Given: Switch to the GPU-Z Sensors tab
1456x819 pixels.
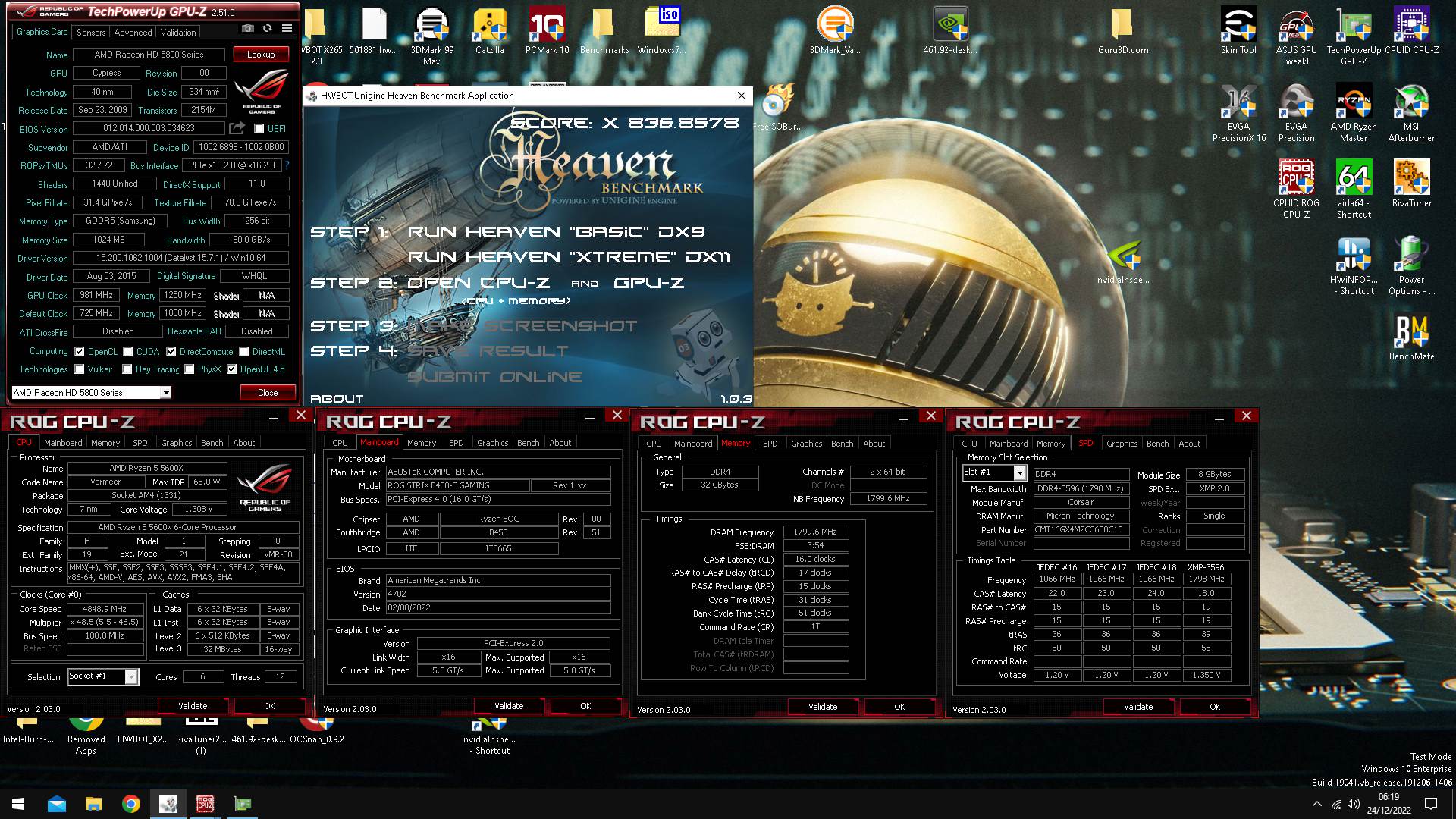Looking at the screenshot, I should tap(91, 32).
